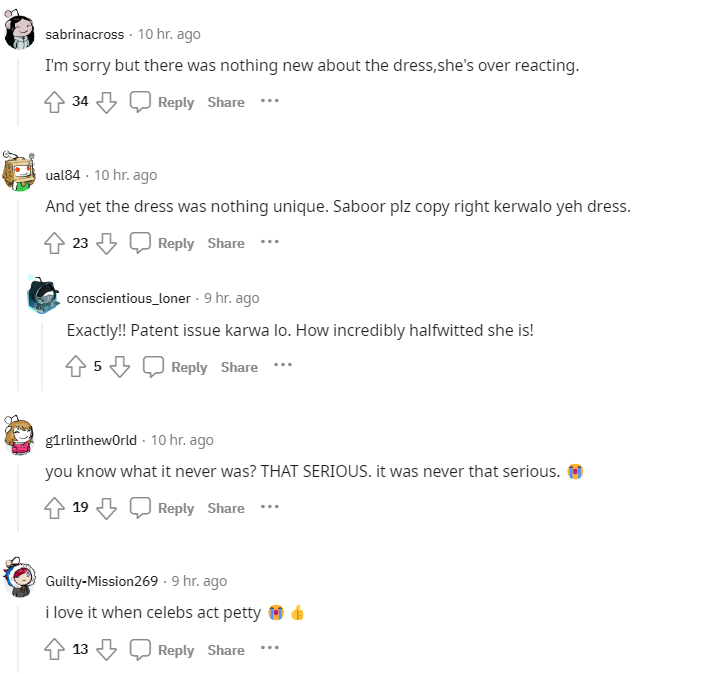The image size is (703, 674).
Task: Downvote Guilty-Mission269's comment
Action: [107, 650]
